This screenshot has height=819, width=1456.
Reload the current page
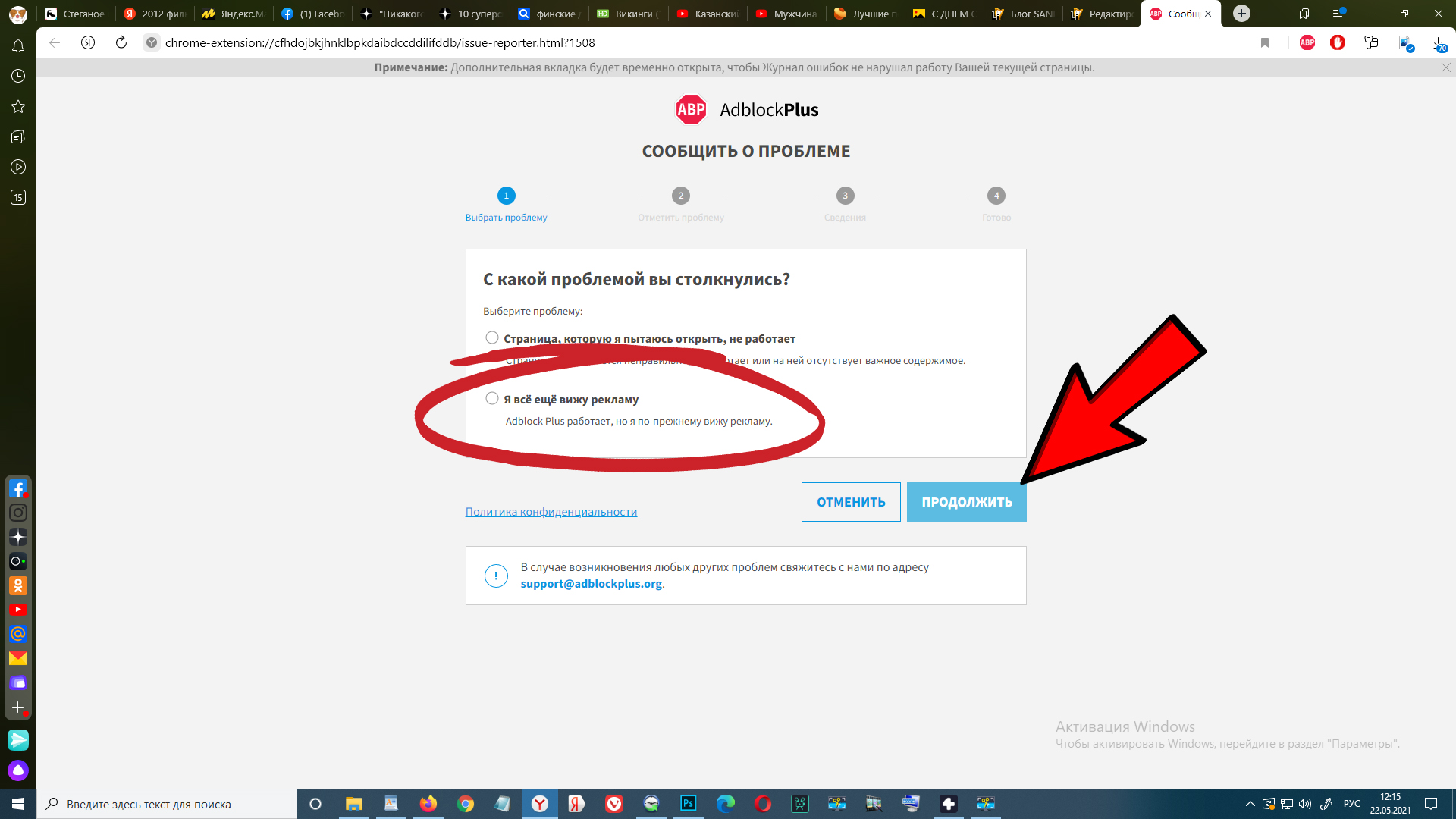121,43
